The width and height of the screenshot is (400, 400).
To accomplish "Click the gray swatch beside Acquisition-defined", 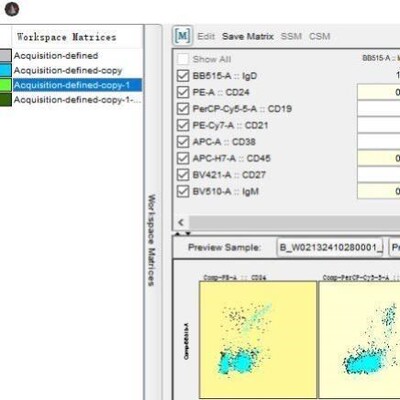I will (5, 56).
